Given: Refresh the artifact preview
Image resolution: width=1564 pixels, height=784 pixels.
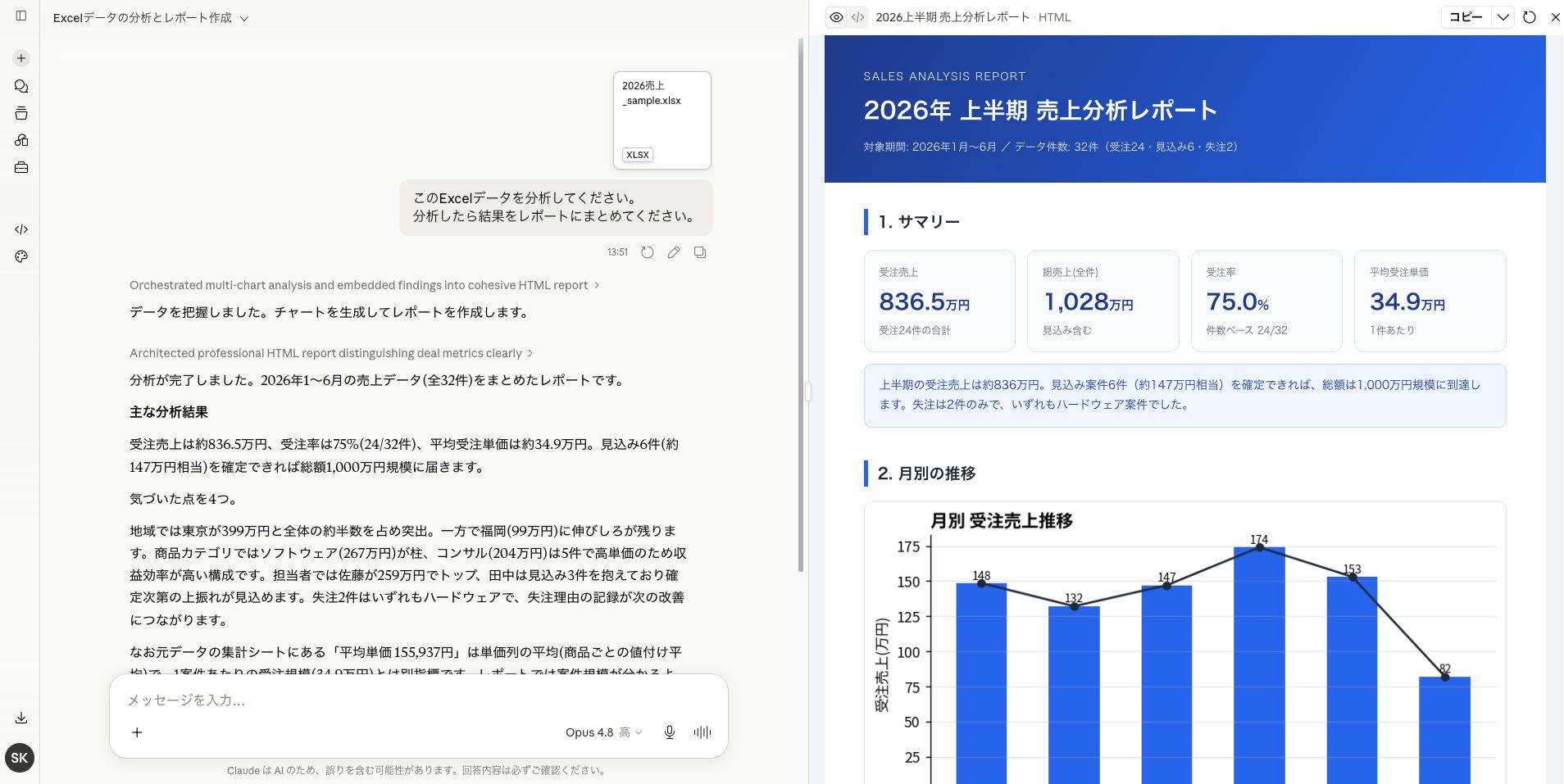Looking at the screenshot, I should pyautogui.click(x=1530, y=17).
